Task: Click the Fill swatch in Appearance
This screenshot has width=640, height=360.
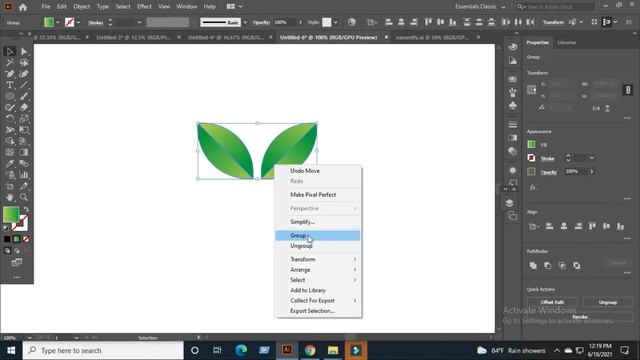Action: pos(531,144)
